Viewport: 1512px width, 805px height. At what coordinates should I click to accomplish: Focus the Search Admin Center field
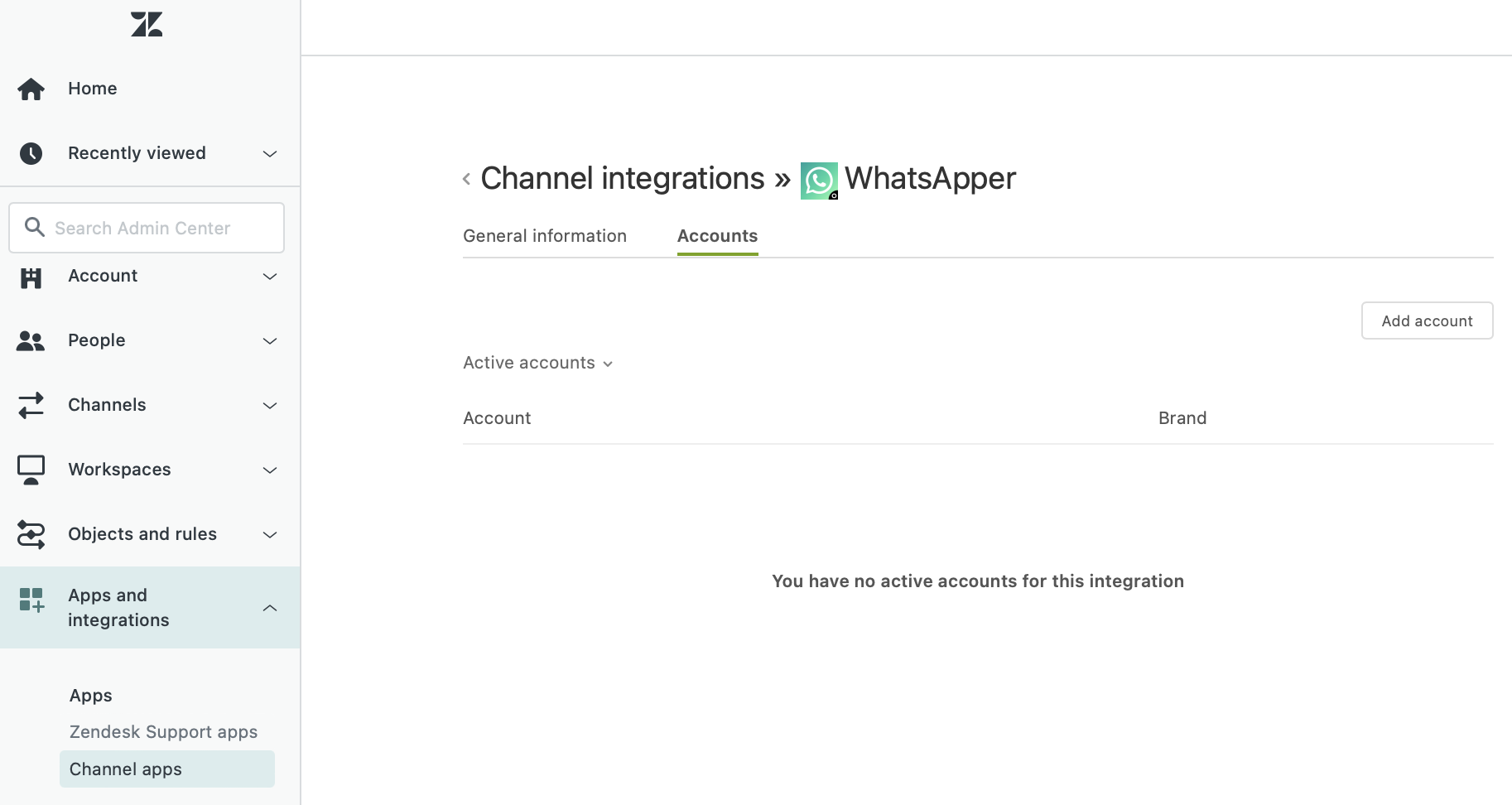click(147, 228)
